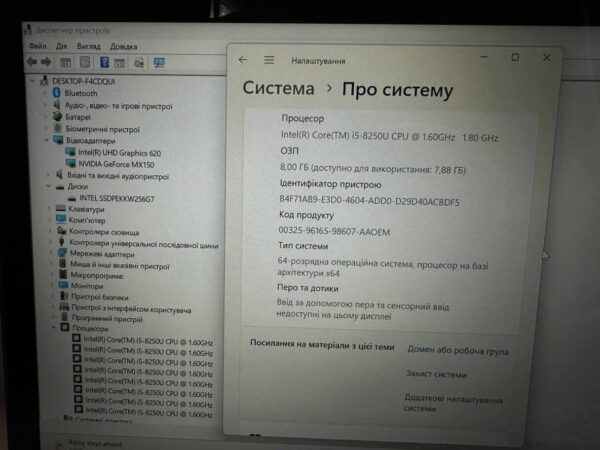Collapse the Диски category
The width and height of the screenshot is (600, 450).
48,186
